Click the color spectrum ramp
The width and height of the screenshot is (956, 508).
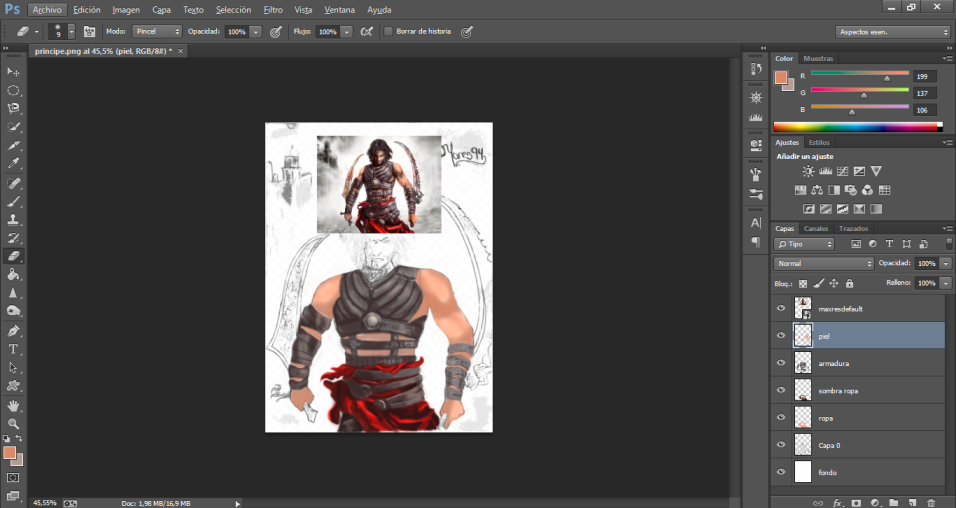(858, 127)
